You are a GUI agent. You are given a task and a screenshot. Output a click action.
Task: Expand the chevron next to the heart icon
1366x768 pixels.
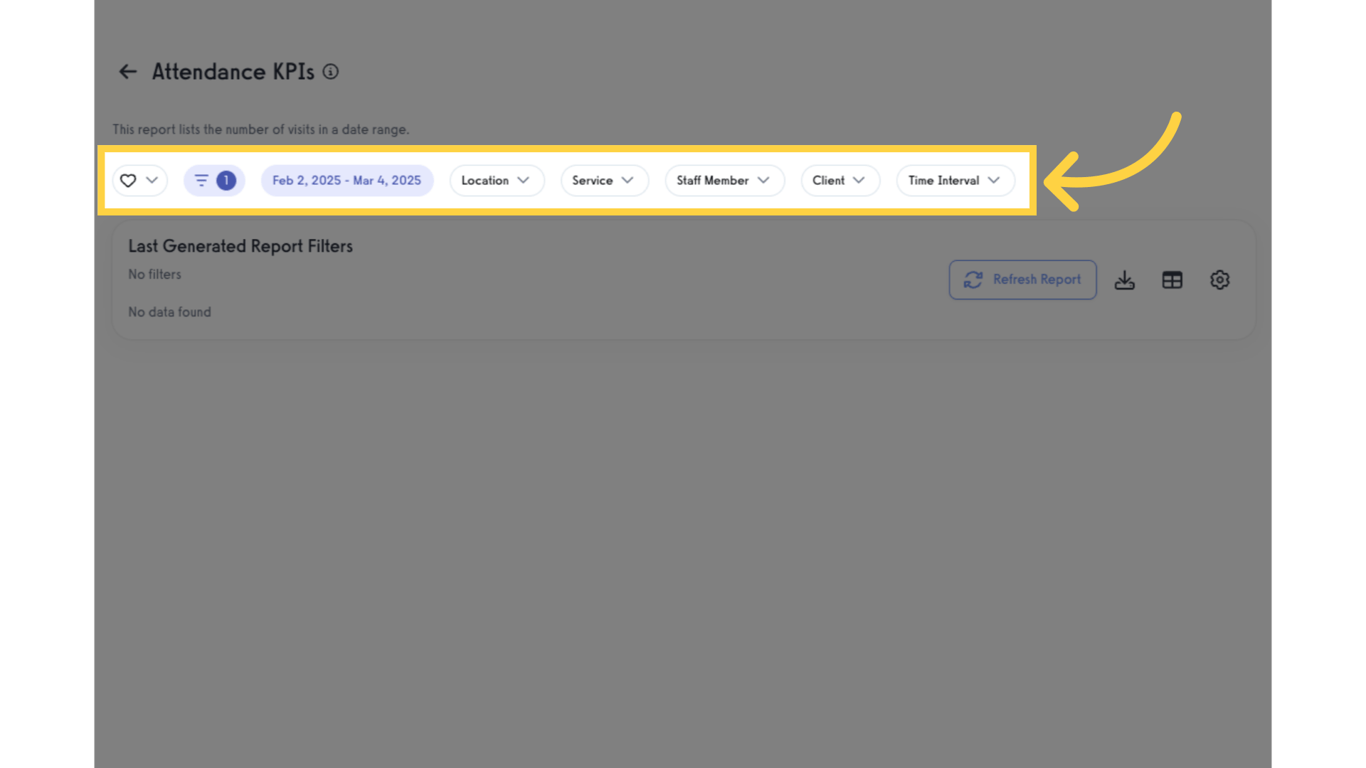point(152,180)
